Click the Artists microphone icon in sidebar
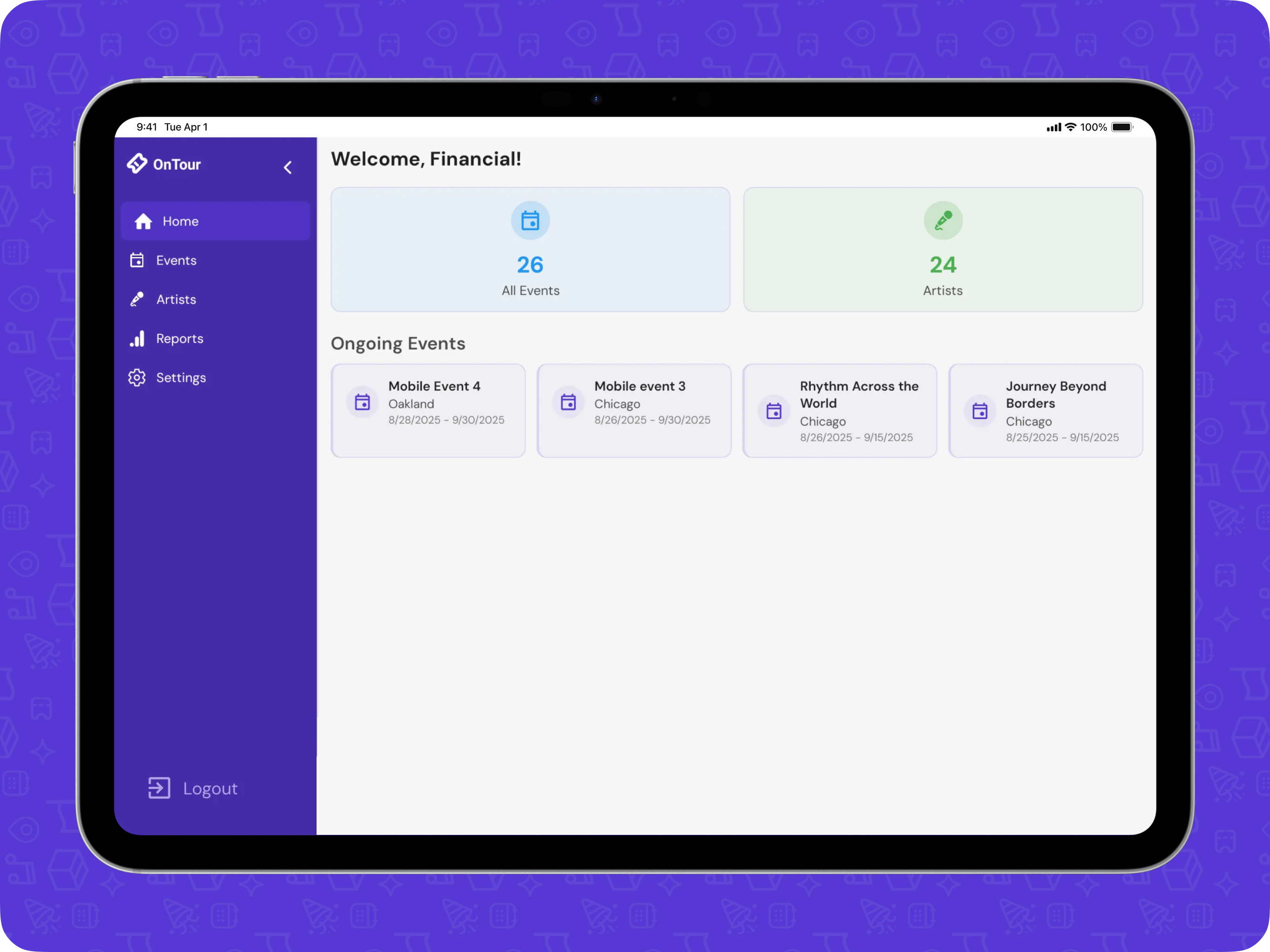 (137, 299)
